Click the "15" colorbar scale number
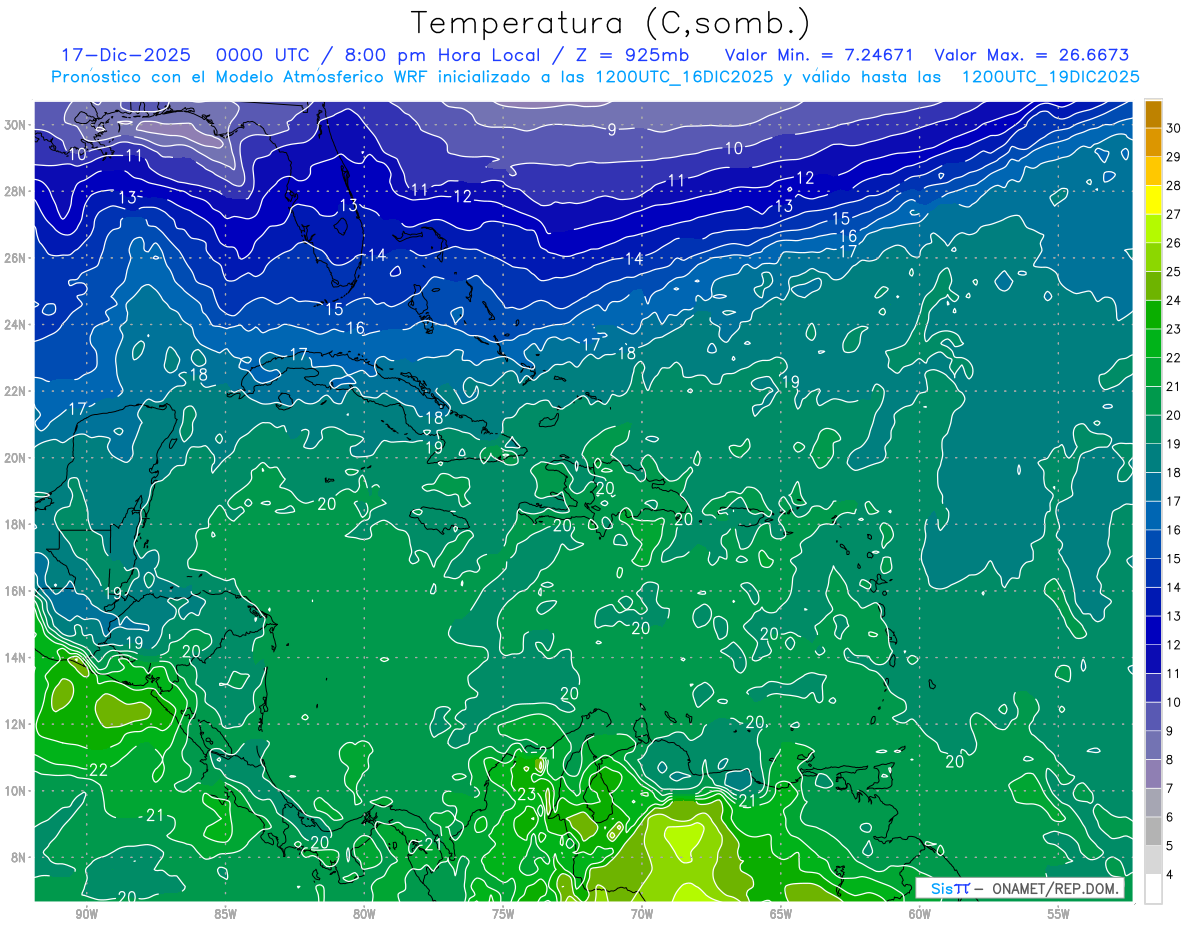The image size is (1200, 927). pyautogui.click(x=1175, y=558)
